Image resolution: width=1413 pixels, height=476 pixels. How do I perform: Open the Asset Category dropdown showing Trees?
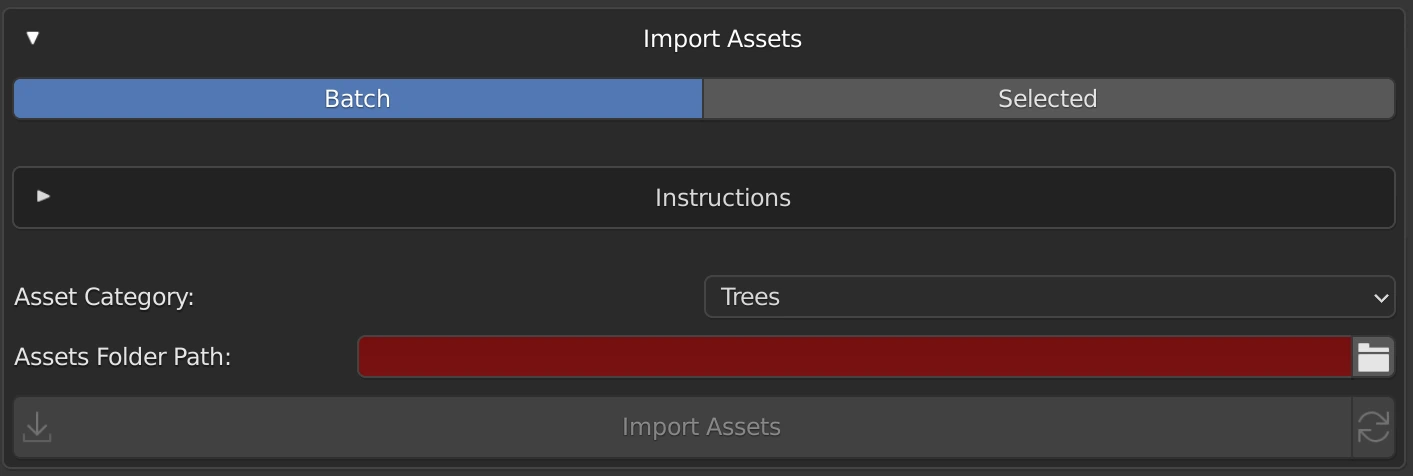1048,297
